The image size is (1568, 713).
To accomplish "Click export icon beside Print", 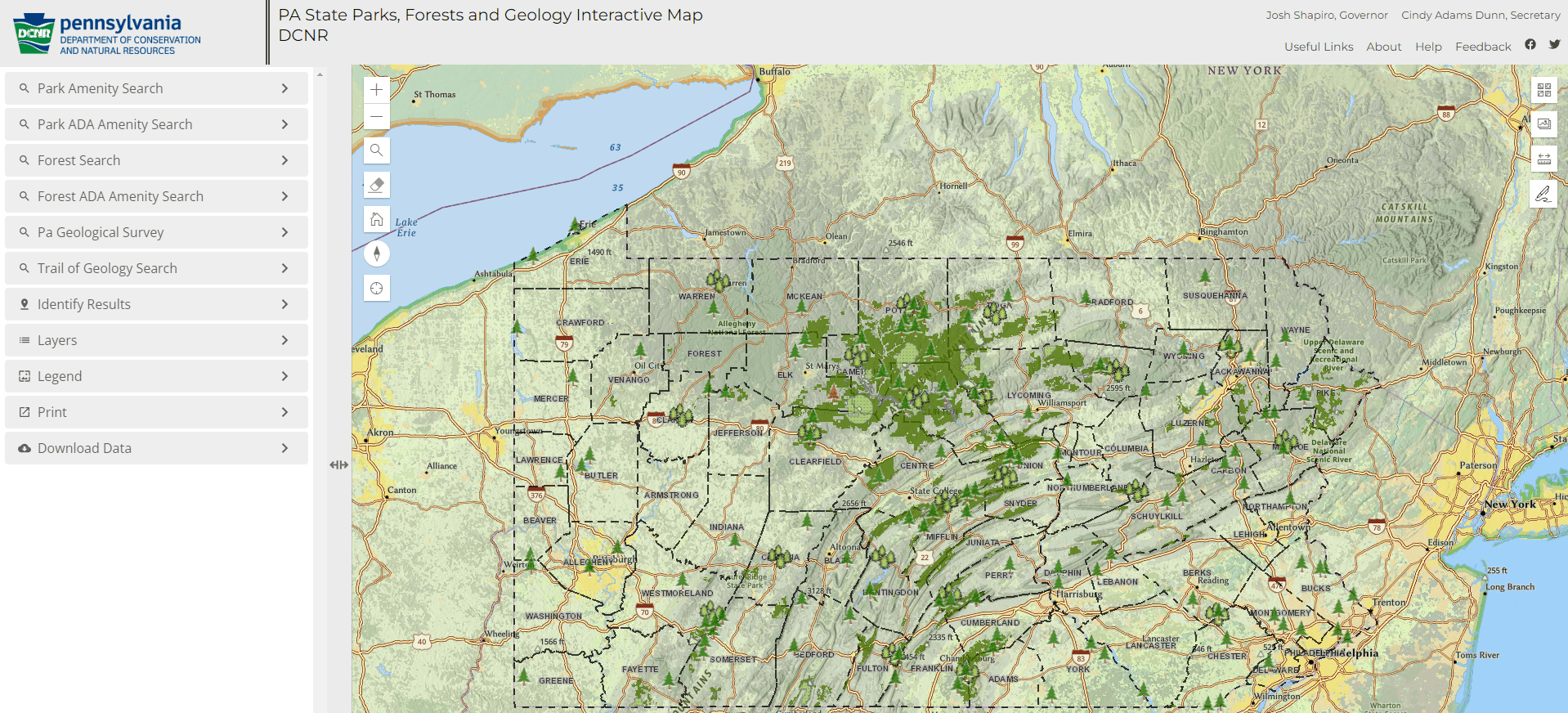I will pyautogui.click(x=25, y=412).
